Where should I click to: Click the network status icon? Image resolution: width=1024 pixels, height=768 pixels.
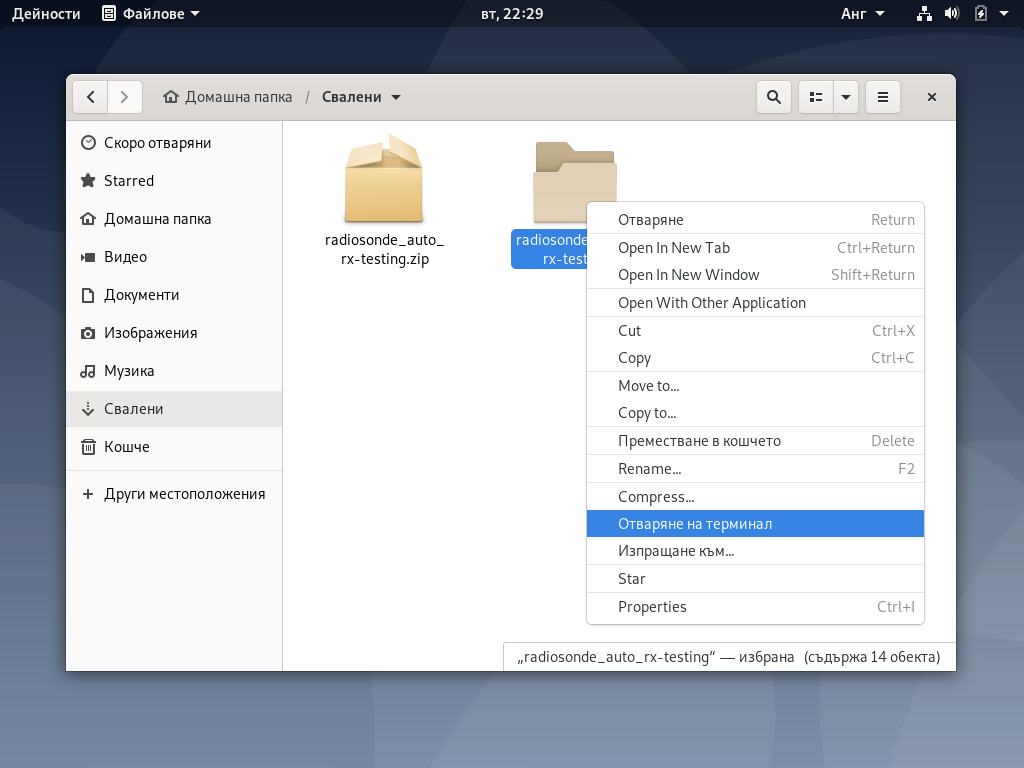(x=924, y=14)
